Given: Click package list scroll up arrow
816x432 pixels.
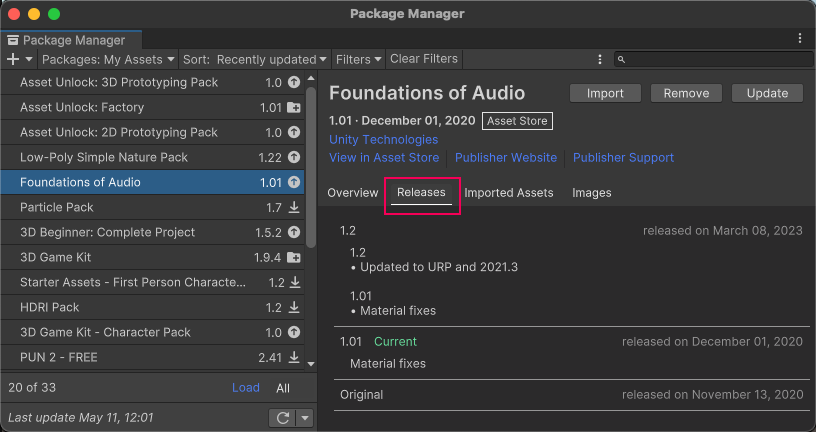Looking at the screenshot, I should [x=311, y=78].
